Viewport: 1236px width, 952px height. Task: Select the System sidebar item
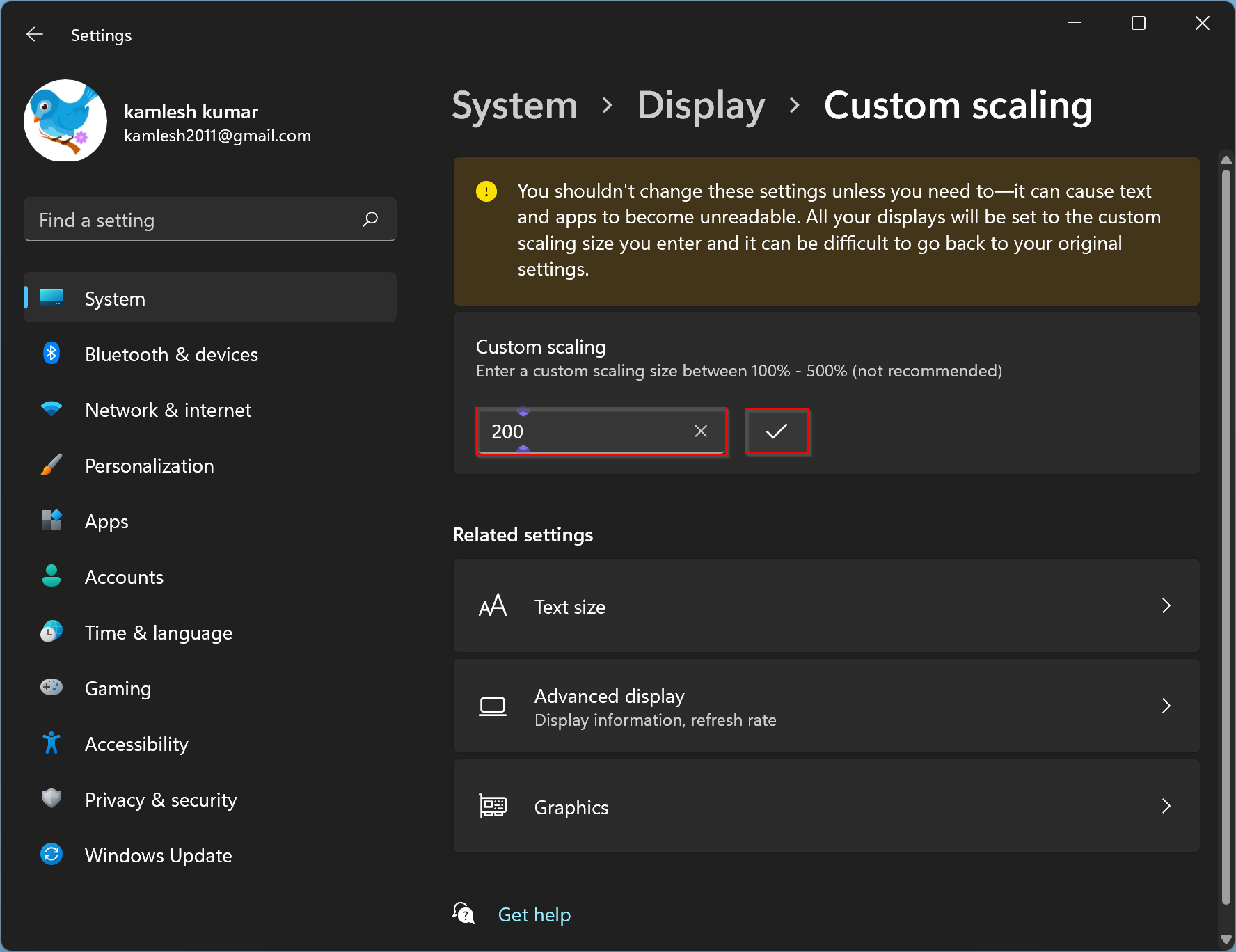[210, 298]
